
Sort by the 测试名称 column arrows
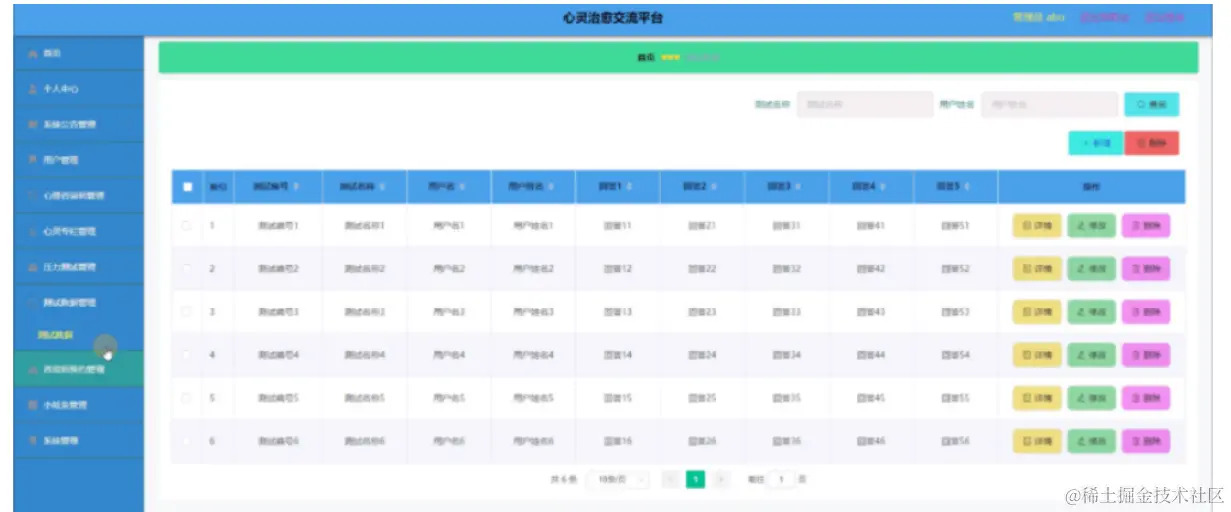tap(381, 186)
